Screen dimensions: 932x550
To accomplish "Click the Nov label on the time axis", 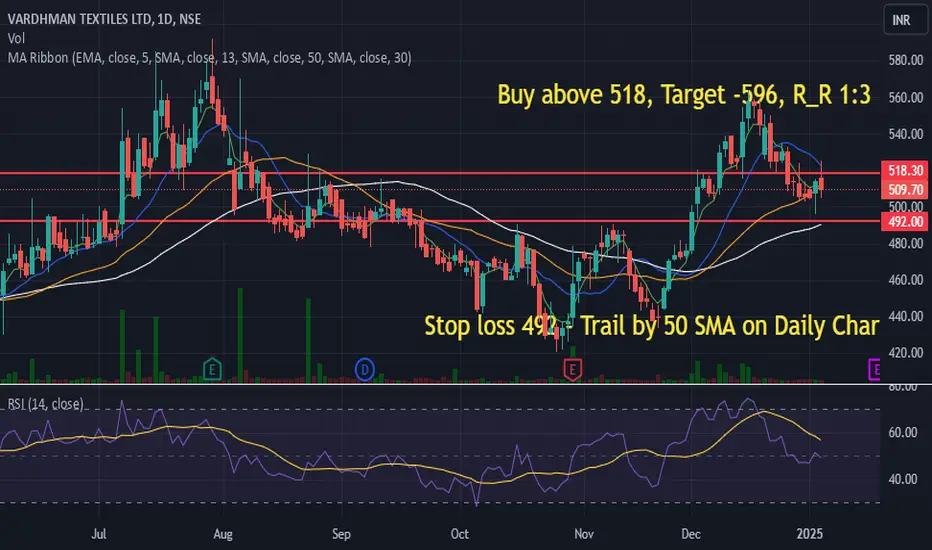I will (x=584, y=534).
